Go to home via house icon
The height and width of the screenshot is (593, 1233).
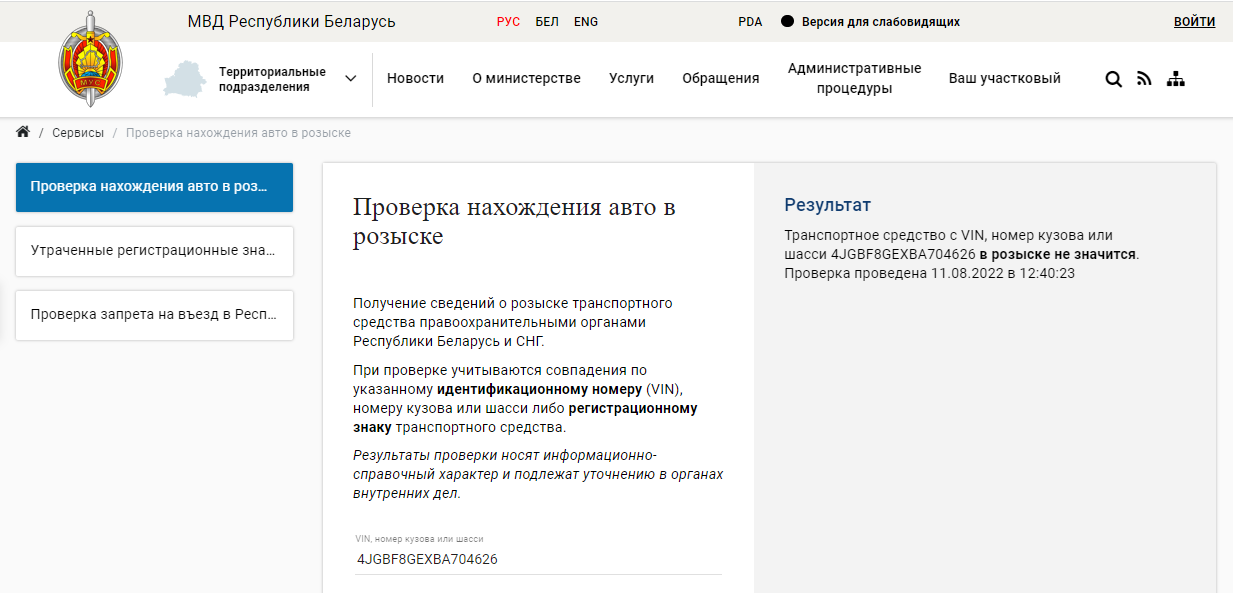(23, 132)
